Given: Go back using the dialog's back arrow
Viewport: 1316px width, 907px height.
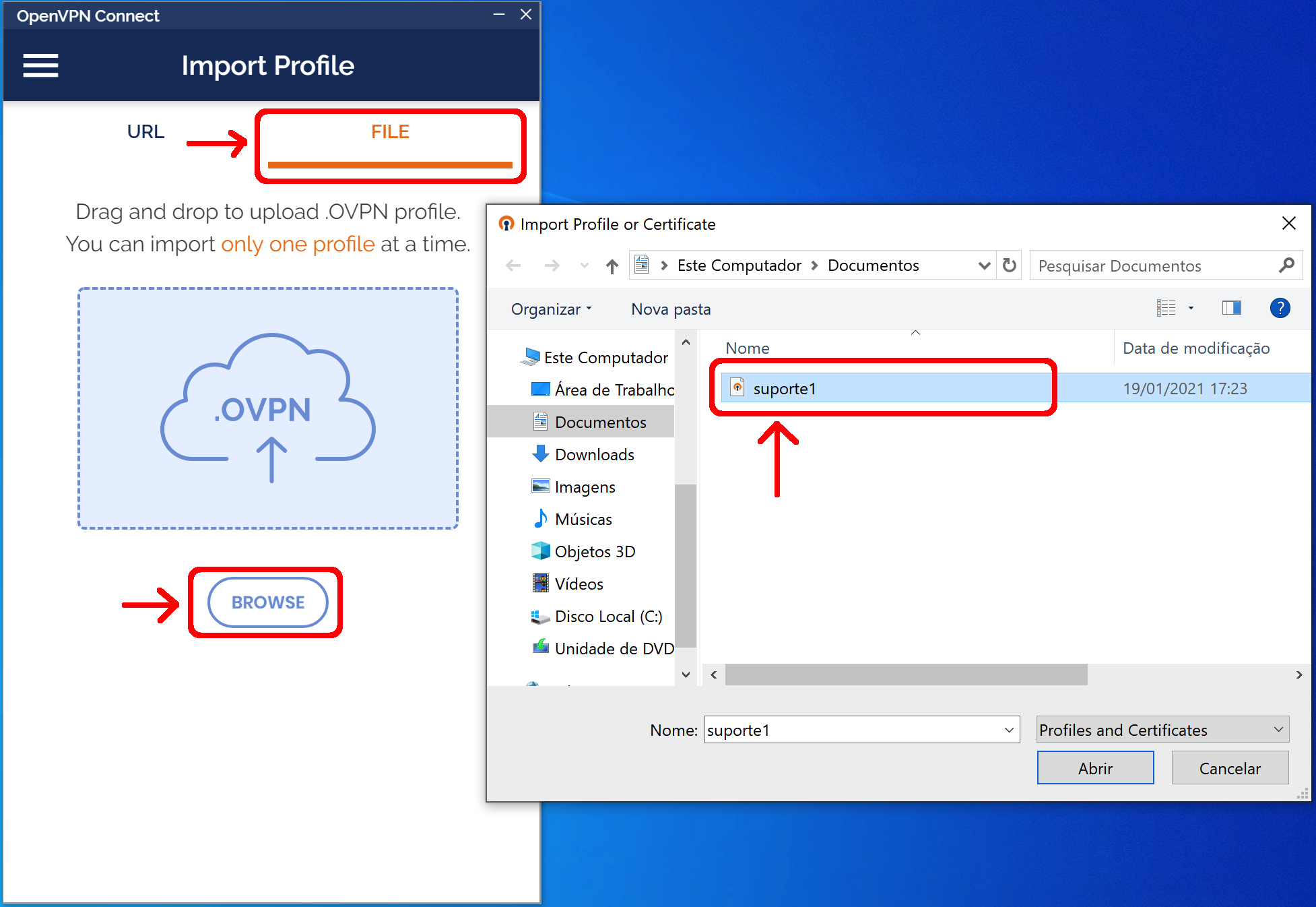Looking at the screenshot, I should (513, 266).
